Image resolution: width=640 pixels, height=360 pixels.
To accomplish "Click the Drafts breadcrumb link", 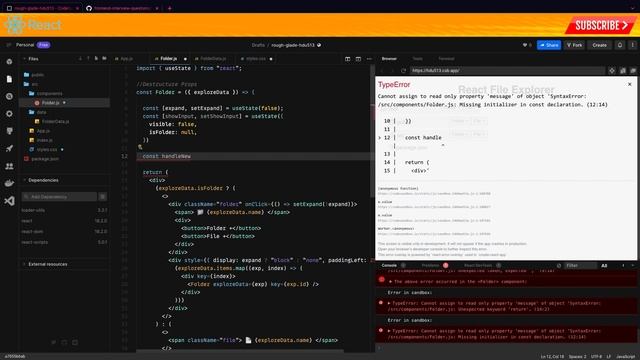I will pos(258,45).
